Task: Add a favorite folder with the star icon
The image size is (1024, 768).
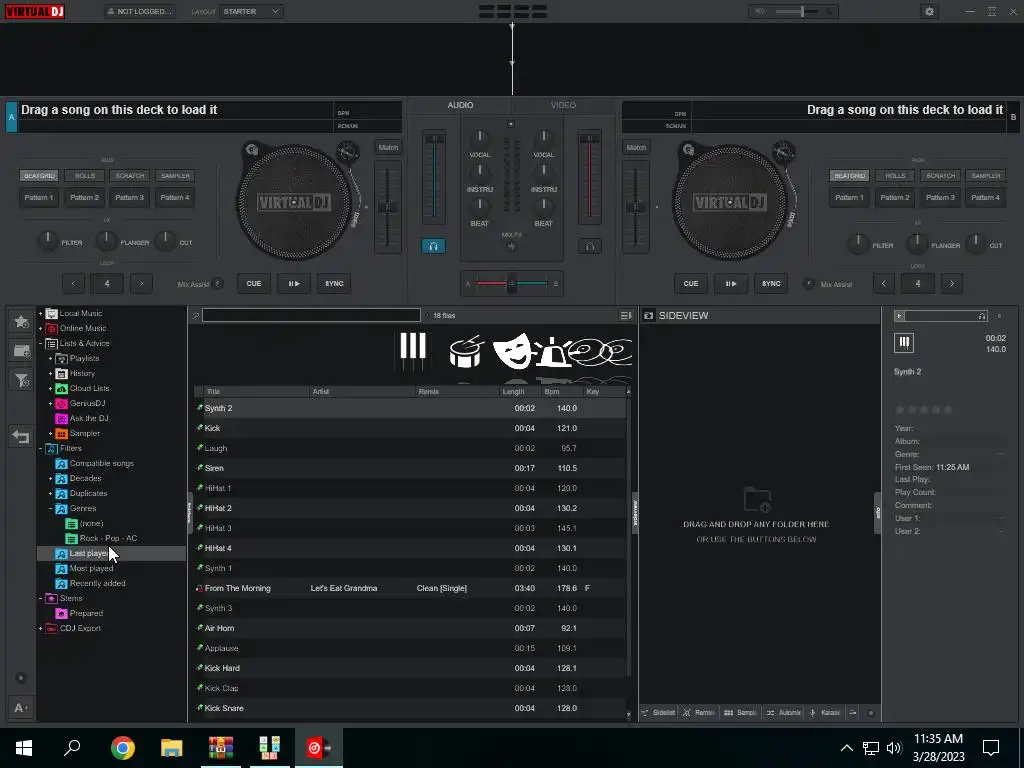Action: pos(21,321)
